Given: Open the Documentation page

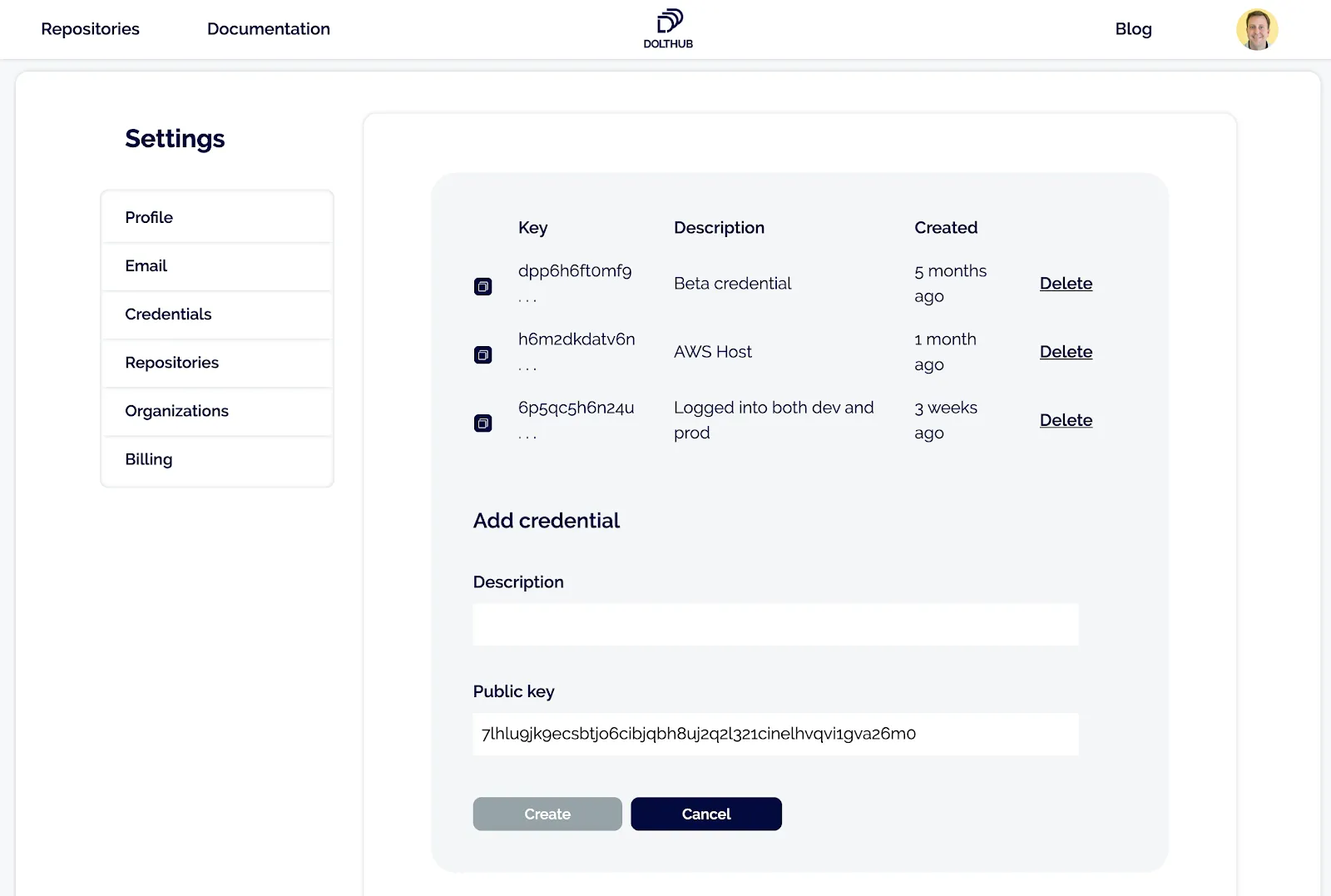Looking at the screenshot, I should coord(268,28).
